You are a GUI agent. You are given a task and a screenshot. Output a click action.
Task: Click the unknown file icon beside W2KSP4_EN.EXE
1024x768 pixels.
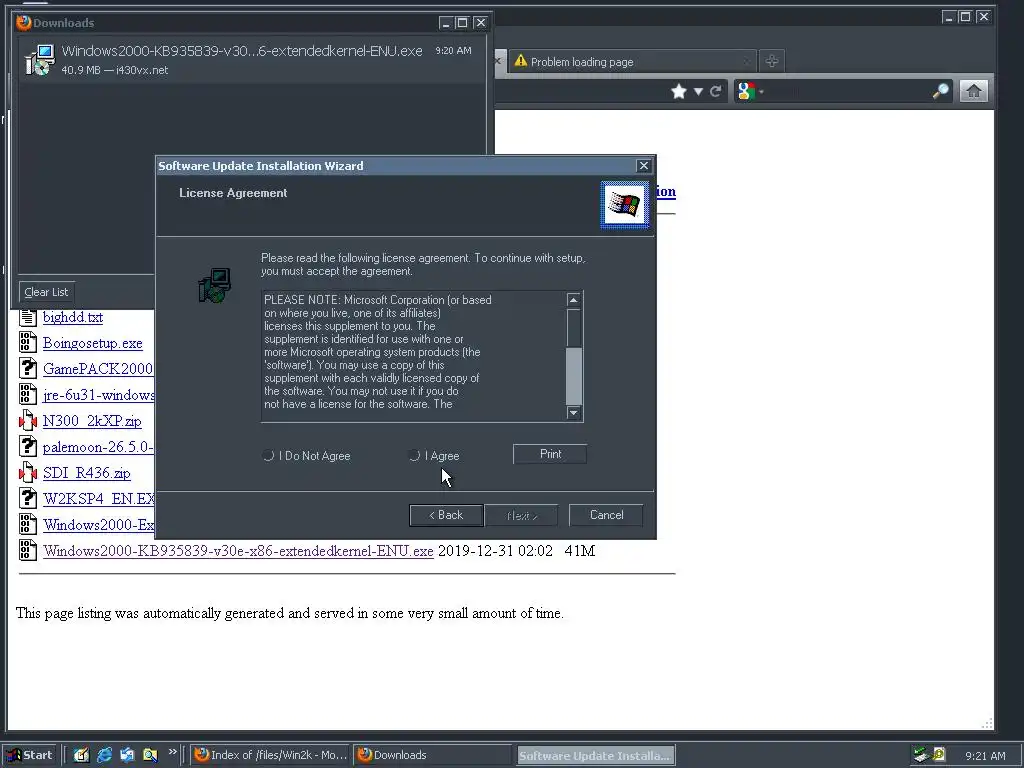click(27, 498)
